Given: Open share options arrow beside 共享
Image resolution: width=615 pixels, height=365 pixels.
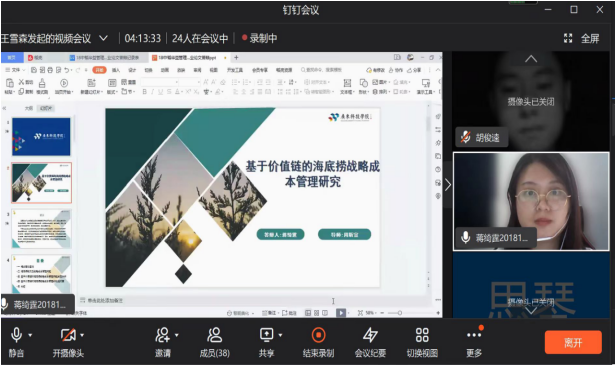Looking at the screenshot, I should 280,335.
